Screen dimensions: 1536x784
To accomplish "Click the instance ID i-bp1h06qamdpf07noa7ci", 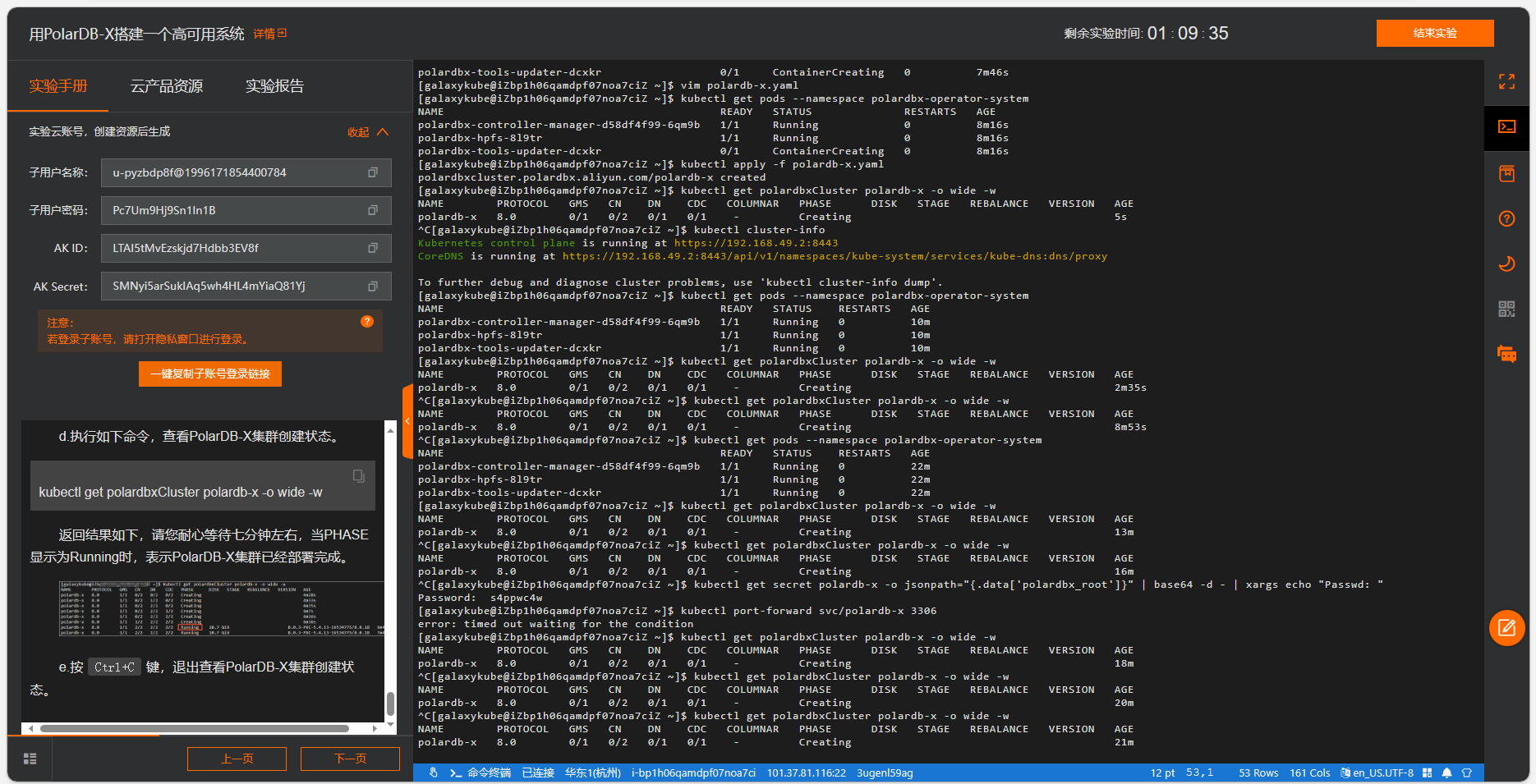I will pyautogui.click(x=693, y=773).
